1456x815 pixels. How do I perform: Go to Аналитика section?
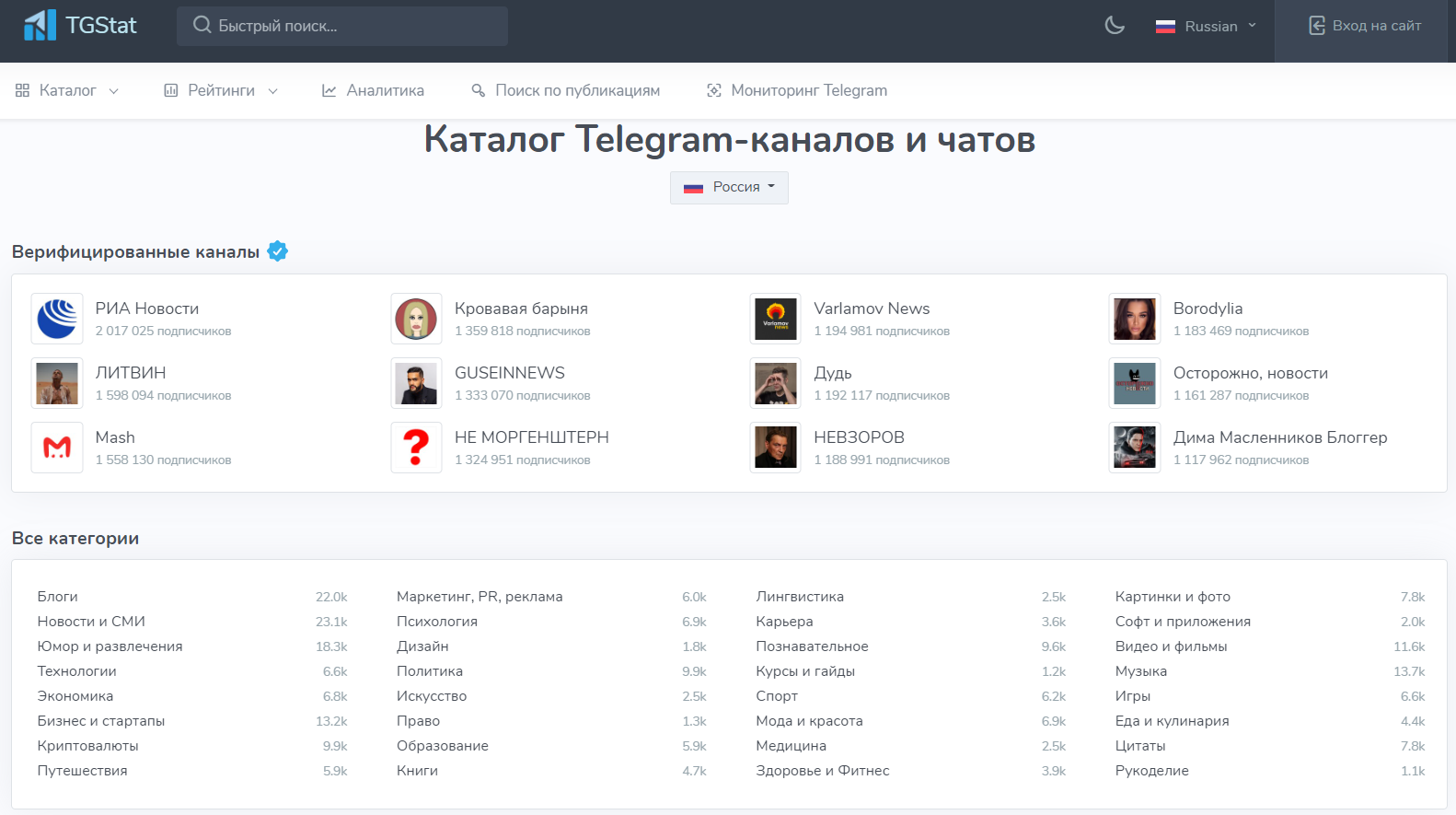click(373, 90)
